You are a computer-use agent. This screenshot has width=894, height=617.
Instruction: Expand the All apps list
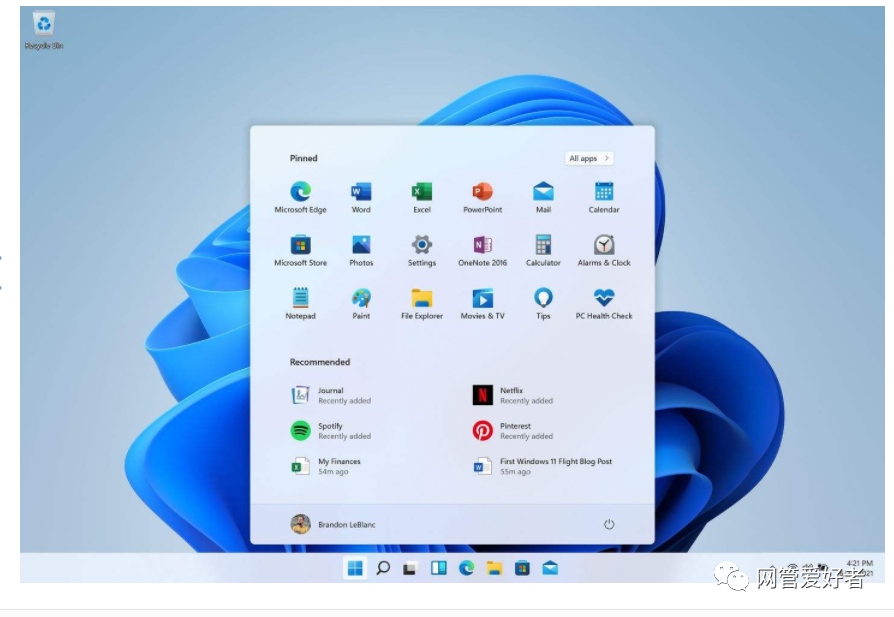tap(589, 158)
